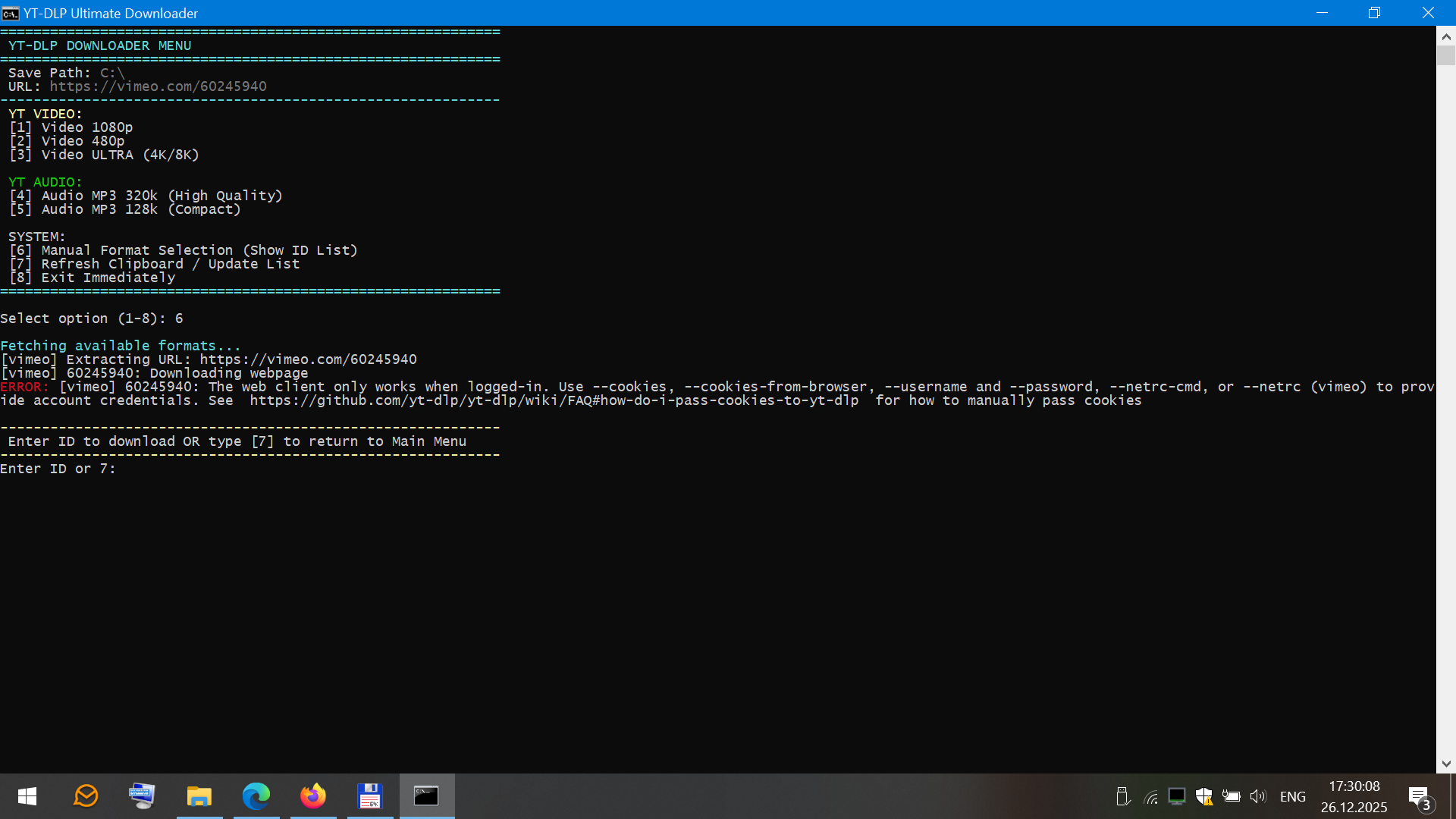Click the USB safely remove tray icon
Screen dimensions: 1456x819
coord(1123,796)
